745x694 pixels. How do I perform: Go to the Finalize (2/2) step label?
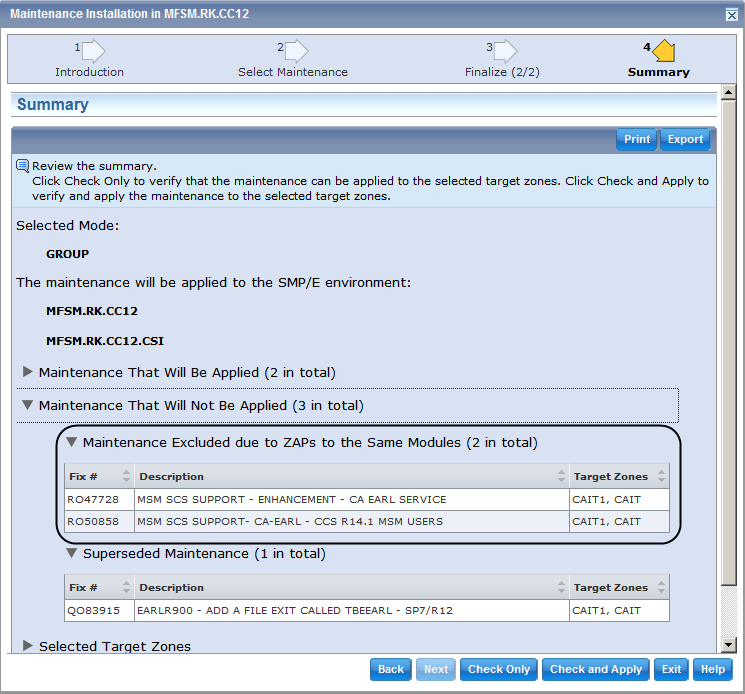click(502, 72)
